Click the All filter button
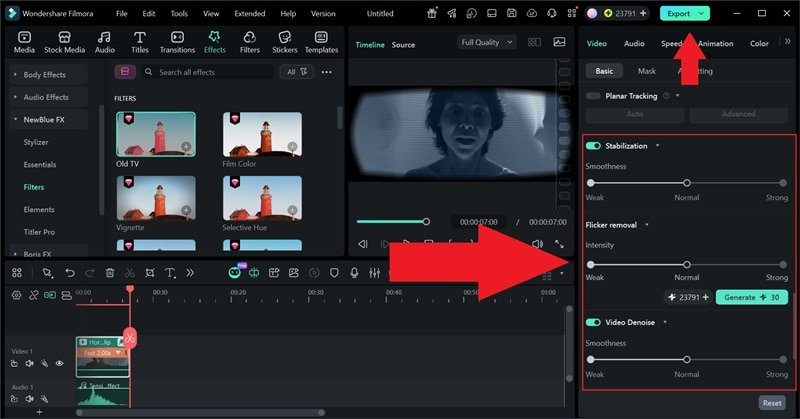Viewport: 800px width, 419px height. 296,72
